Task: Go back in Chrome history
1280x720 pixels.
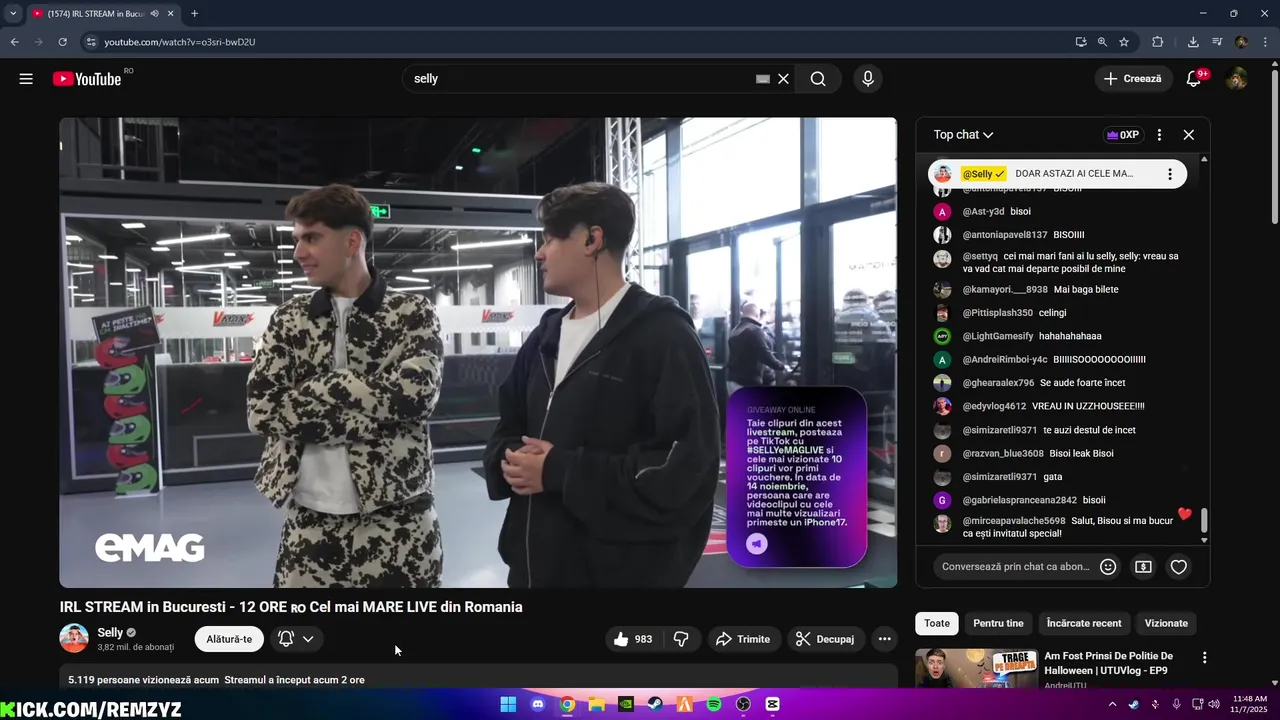Action: [14, 42]
